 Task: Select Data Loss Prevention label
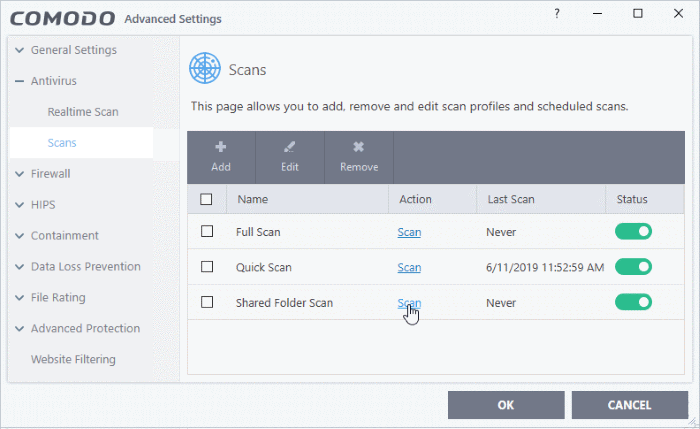click(x=86, y=267)
